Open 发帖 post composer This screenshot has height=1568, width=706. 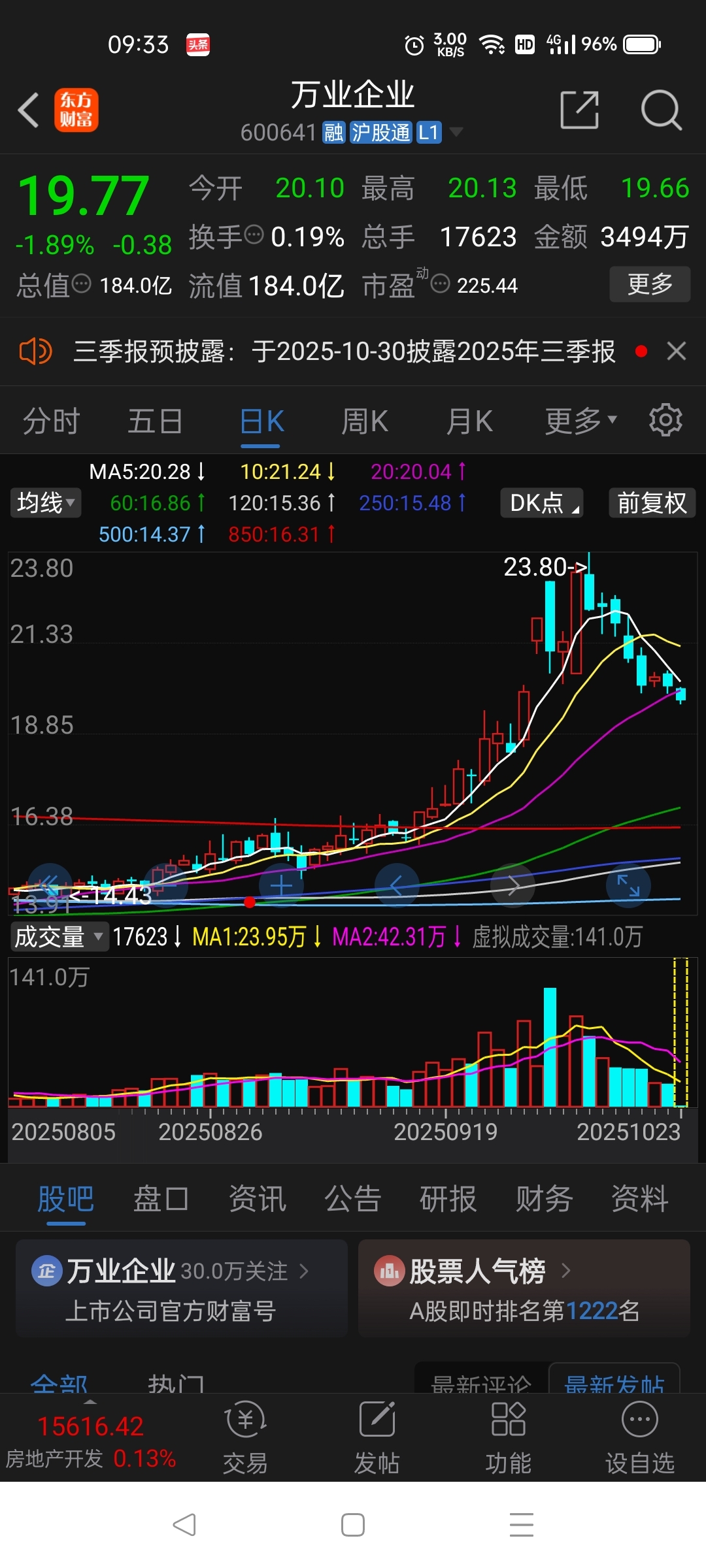pyautogui.click(x=377, y=1437)
